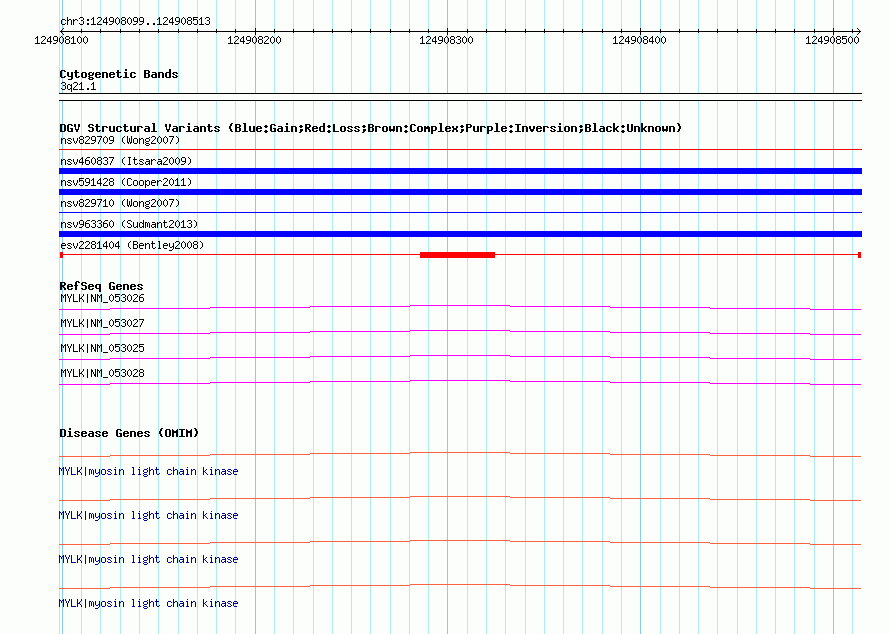
Task: Open variant nsv591428 (Cooper2011) label
Action: 126,182
